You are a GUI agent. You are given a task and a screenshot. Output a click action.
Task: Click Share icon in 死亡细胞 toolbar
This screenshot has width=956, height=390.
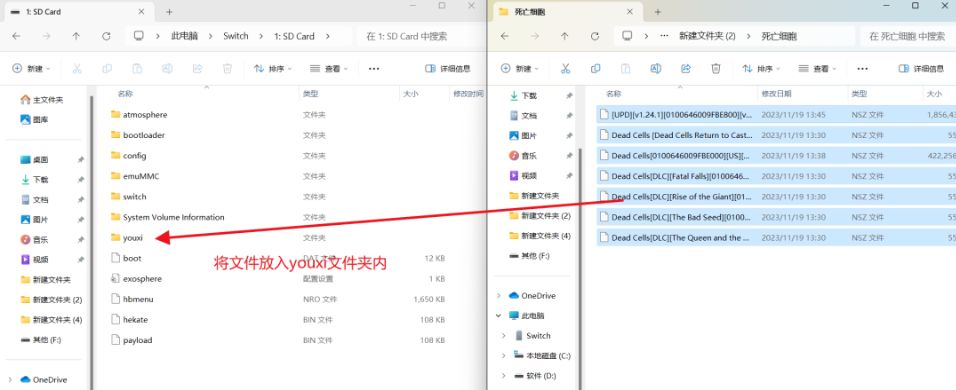pyautogui.click(x=686, y=69)
